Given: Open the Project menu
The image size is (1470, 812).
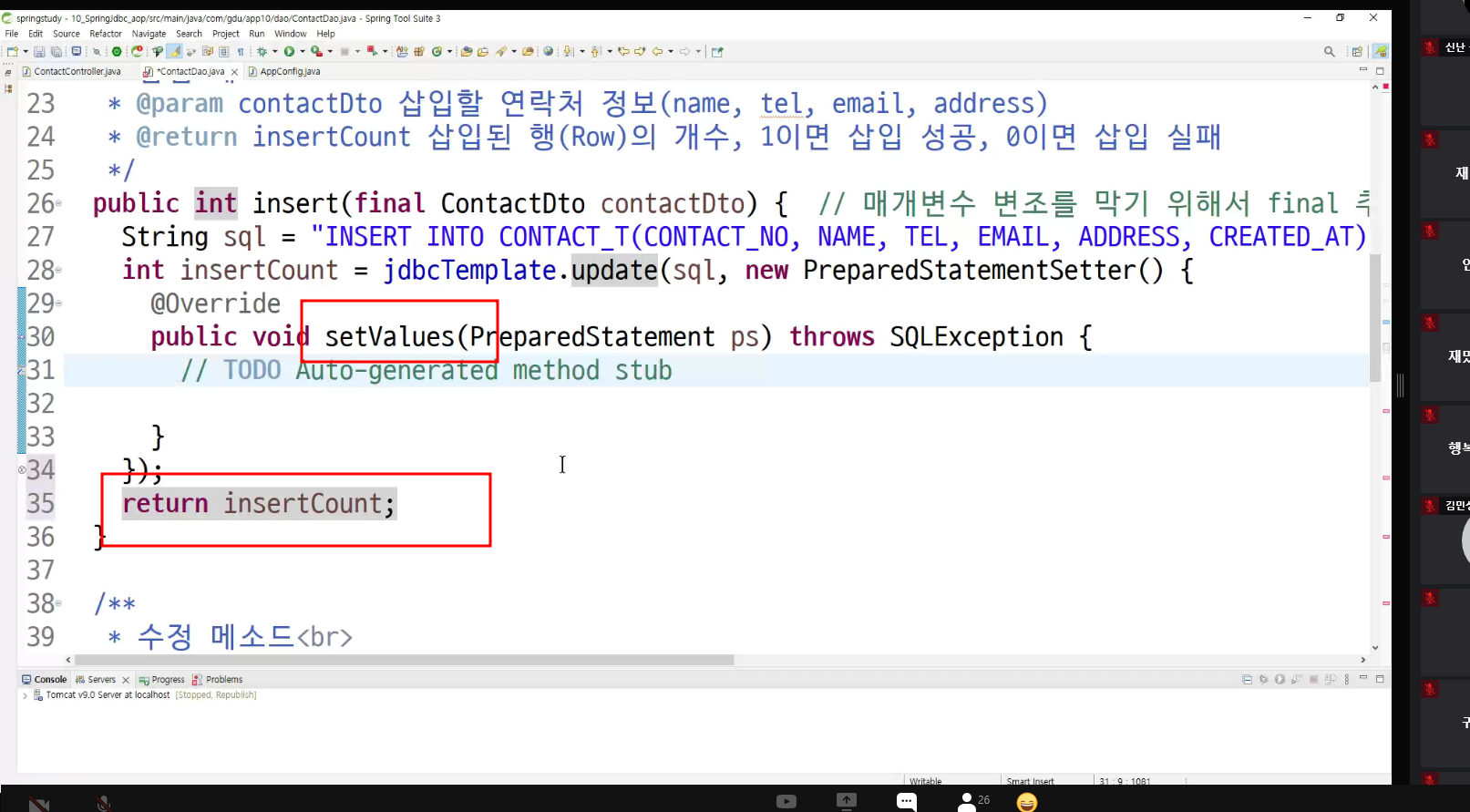Looking at the screenshot, I should pos(225,34).
